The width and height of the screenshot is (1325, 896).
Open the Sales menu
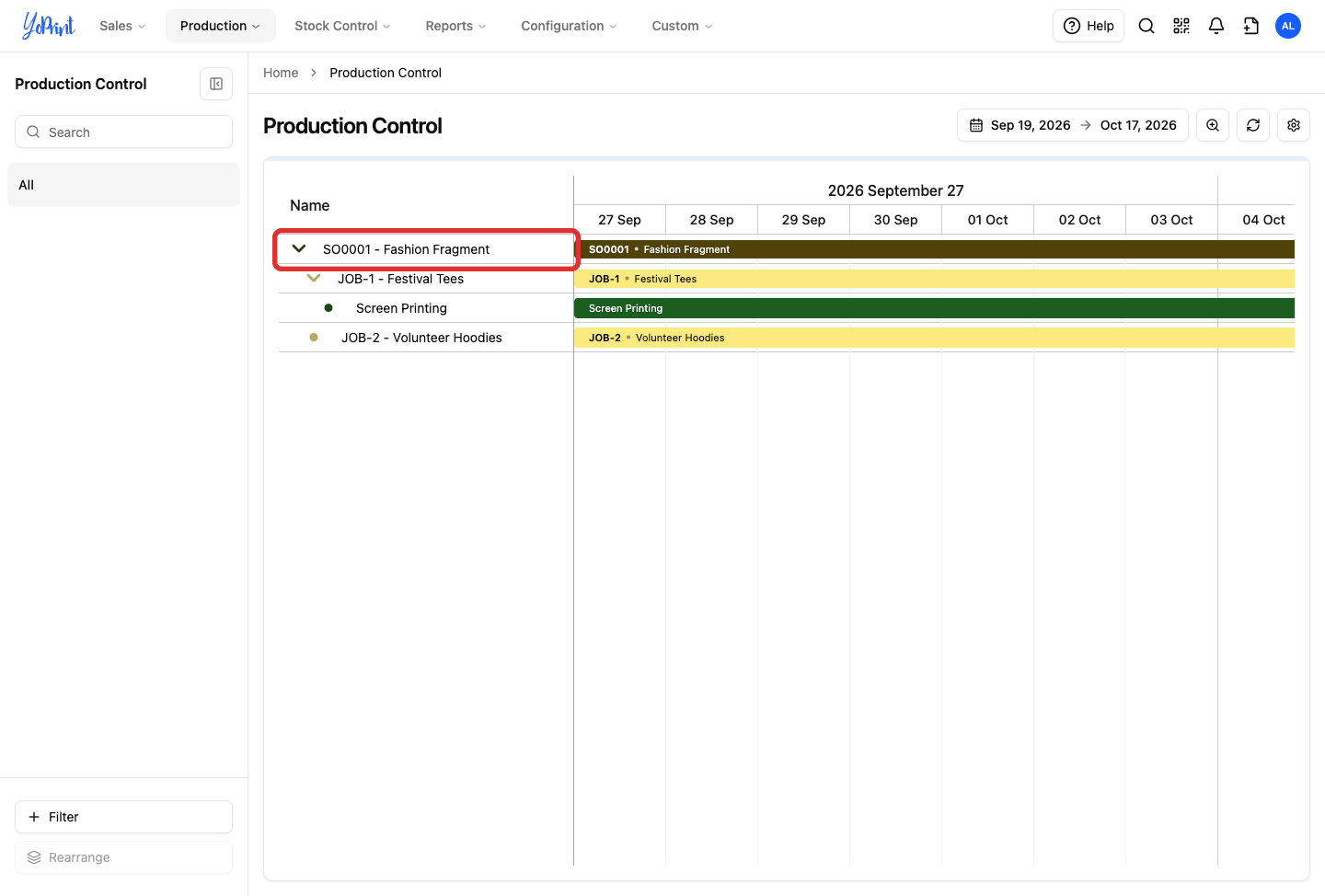(x=122, y=26)
